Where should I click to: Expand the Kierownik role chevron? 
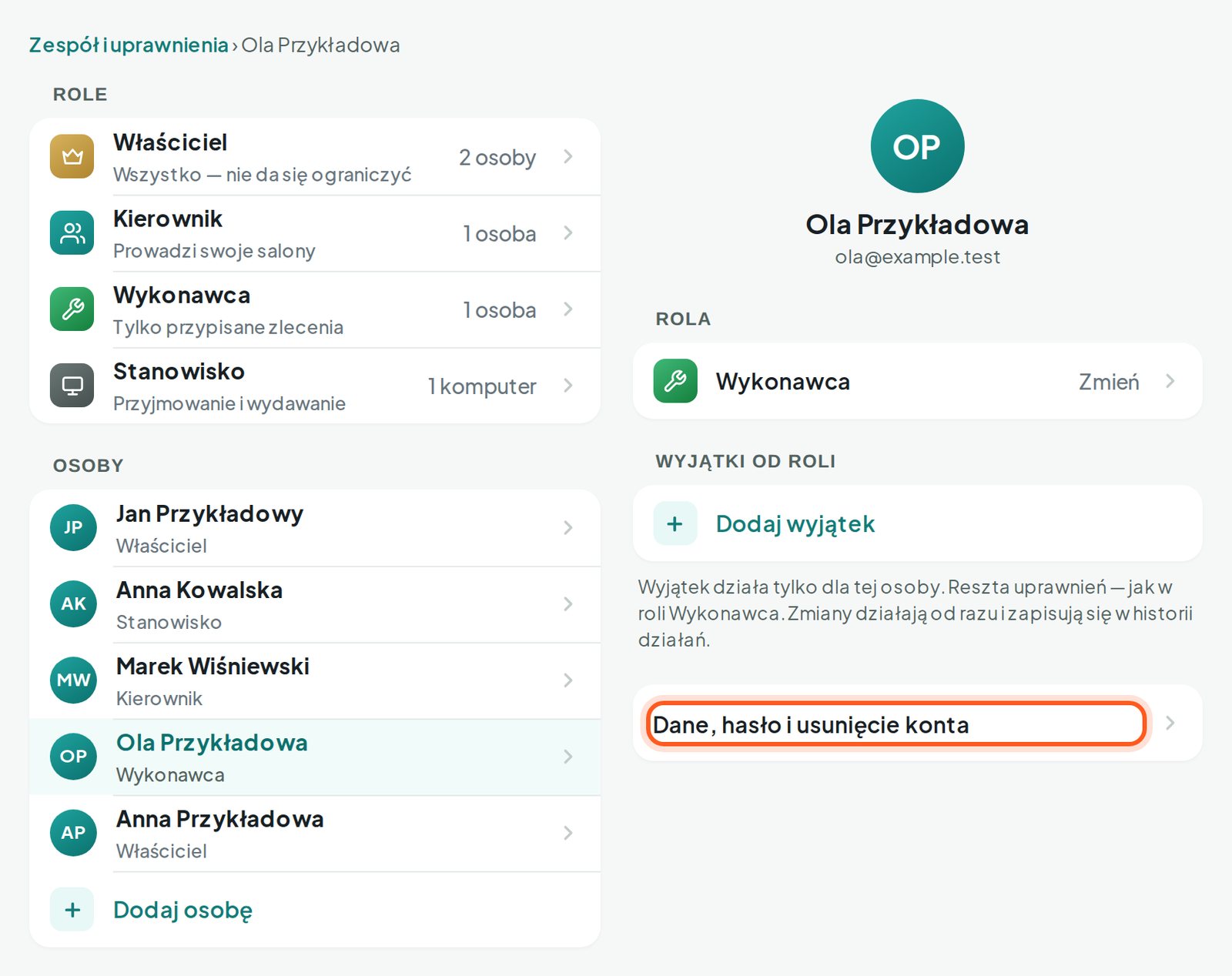coord(568,232)
